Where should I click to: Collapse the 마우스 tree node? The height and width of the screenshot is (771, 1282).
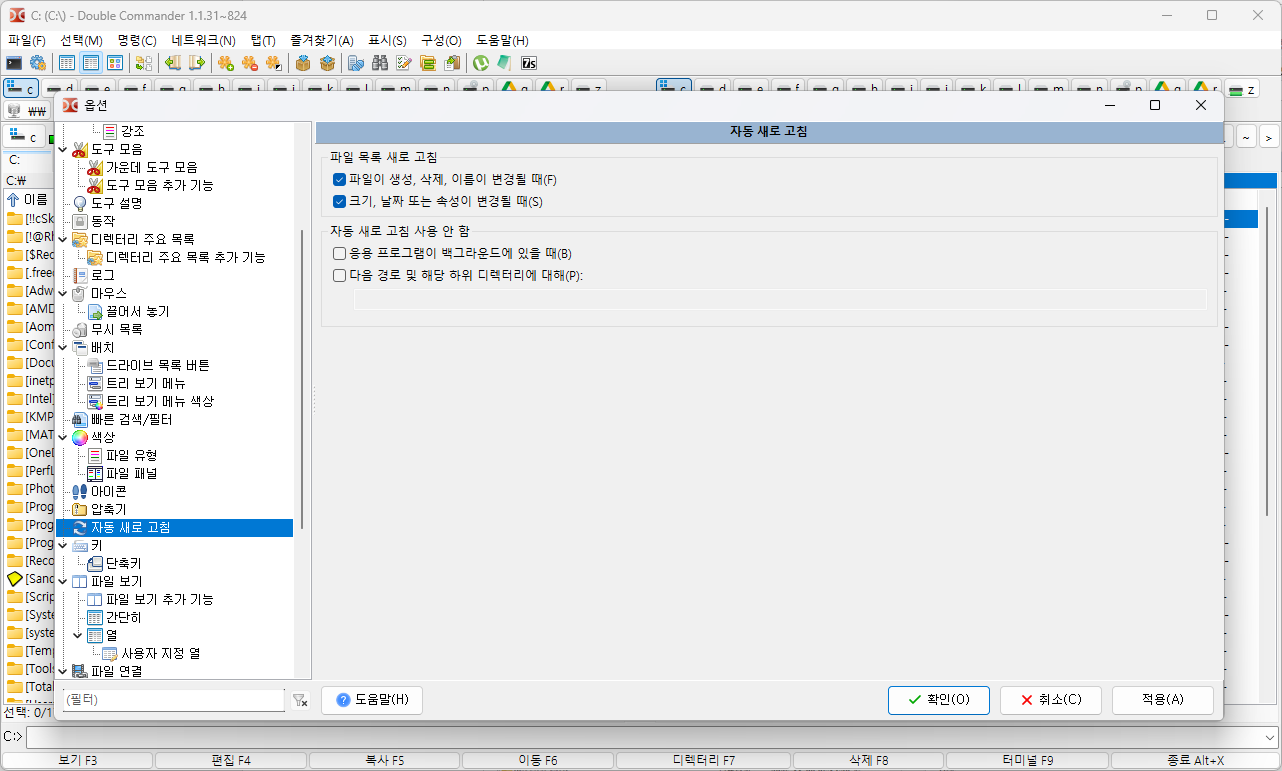tap(63, 293)
